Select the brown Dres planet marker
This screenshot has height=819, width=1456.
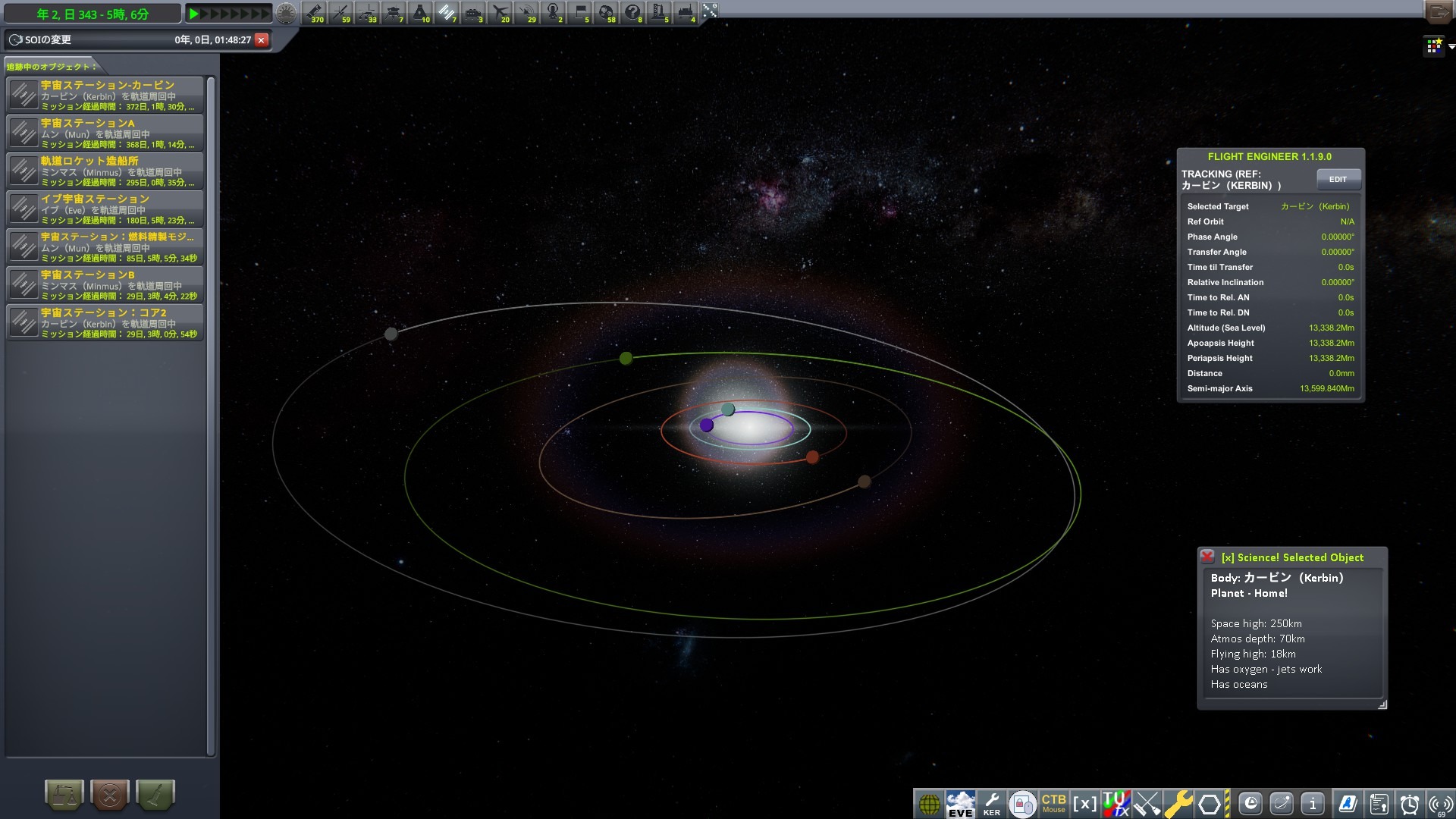pos(864,482)
